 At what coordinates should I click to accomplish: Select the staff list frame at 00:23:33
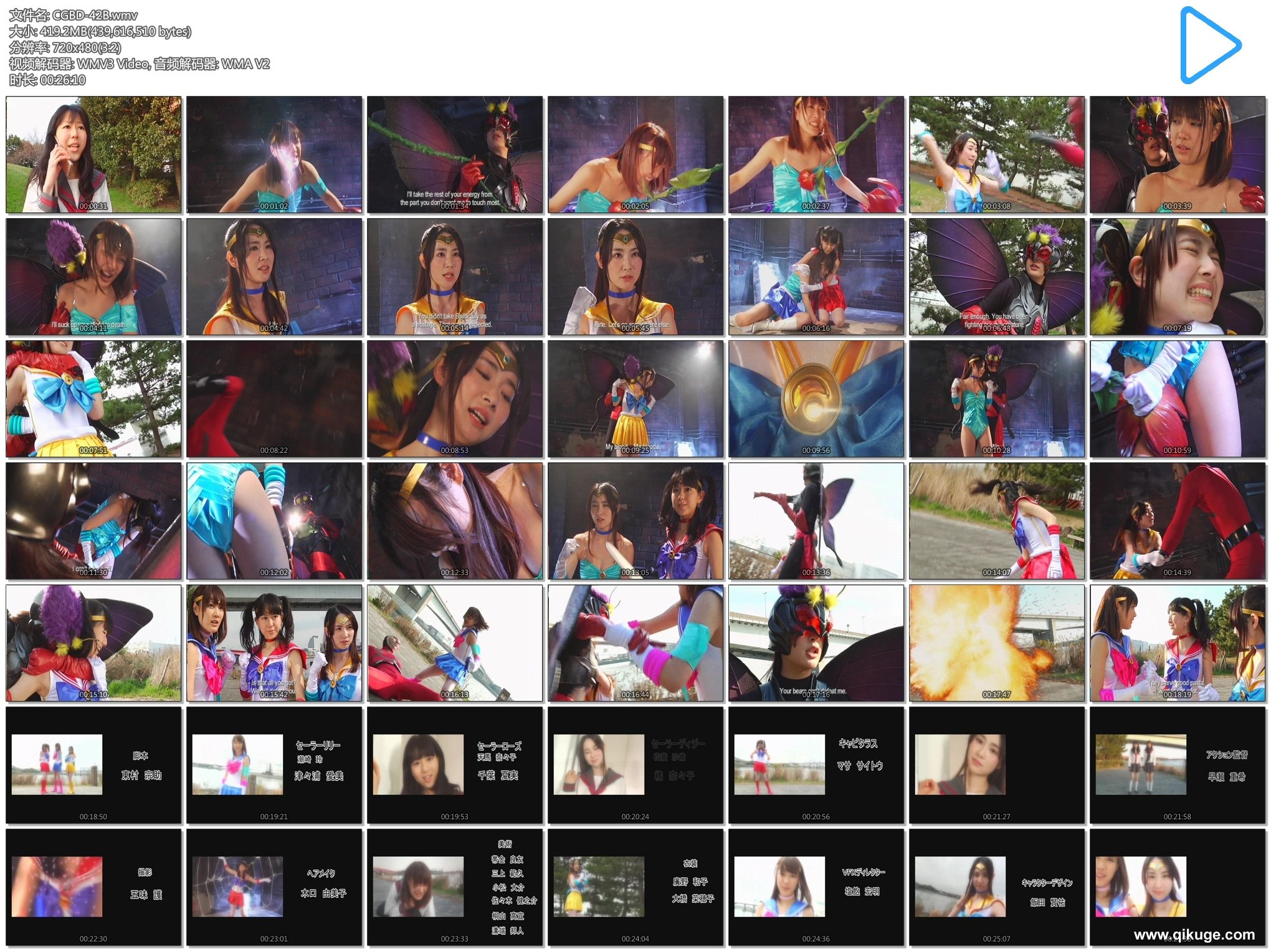click(455, 887)
